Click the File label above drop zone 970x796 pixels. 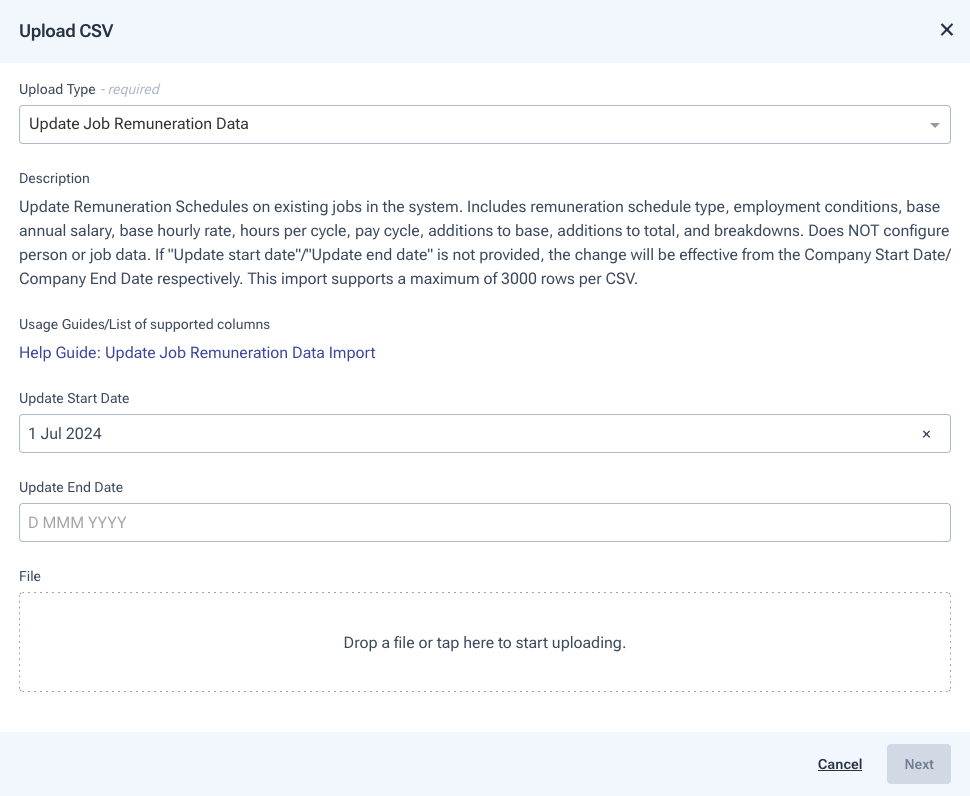point(30,576)
